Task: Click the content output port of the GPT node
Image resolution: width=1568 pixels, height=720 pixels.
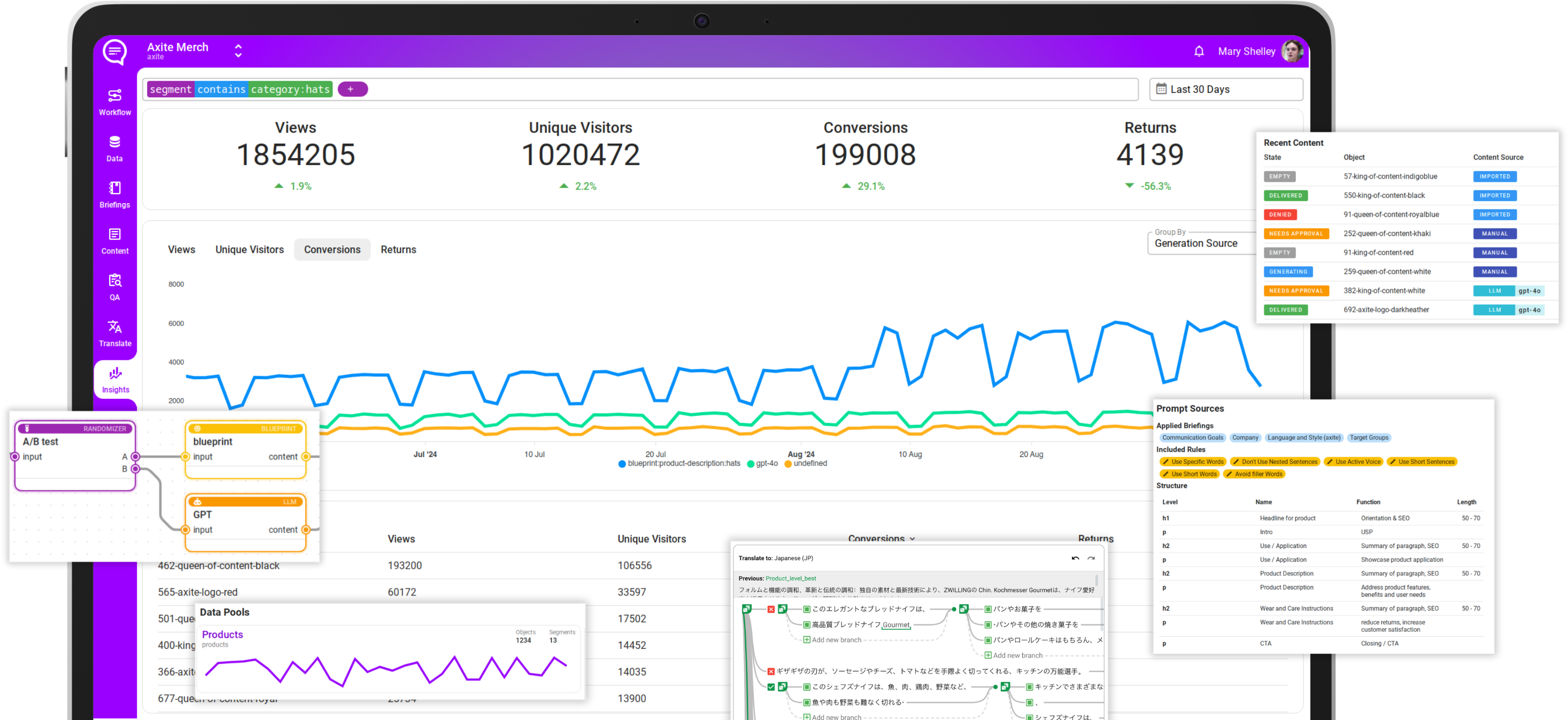Action: (x=306, y=530)
